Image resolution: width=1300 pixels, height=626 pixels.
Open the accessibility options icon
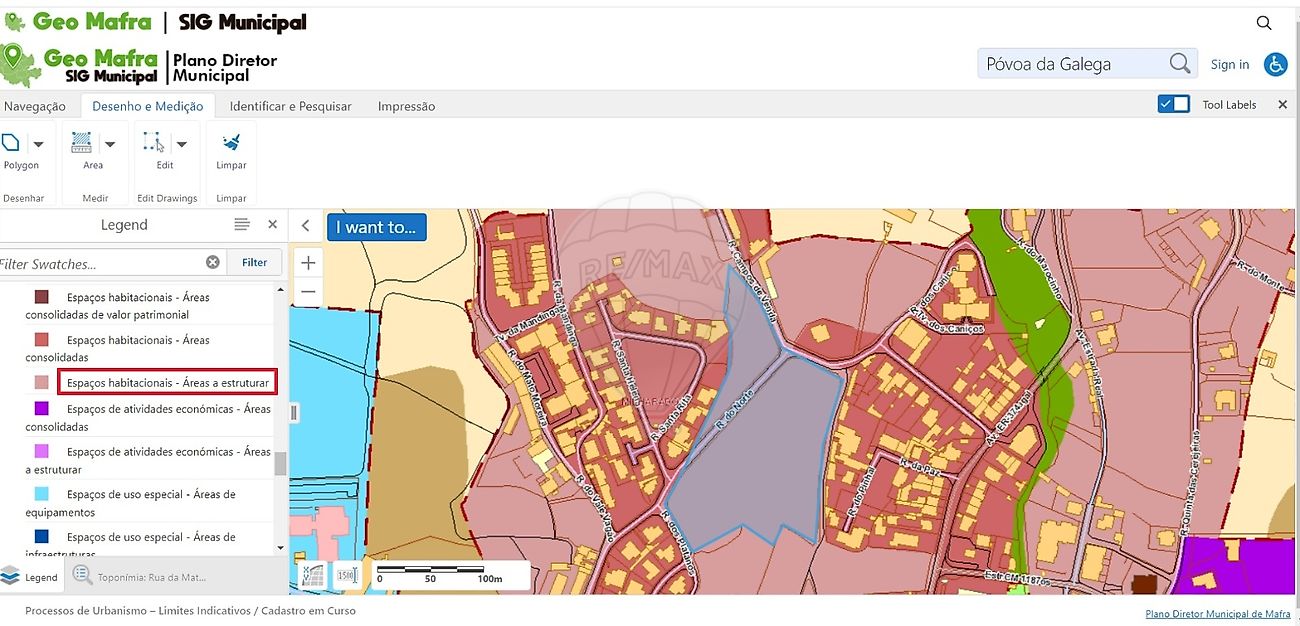(x=1275, y=64)
